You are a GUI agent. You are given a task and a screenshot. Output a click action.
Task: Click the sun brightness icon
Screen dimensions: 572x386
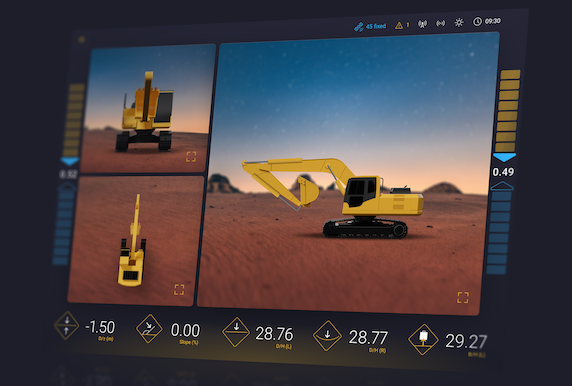tap(459, 23)
